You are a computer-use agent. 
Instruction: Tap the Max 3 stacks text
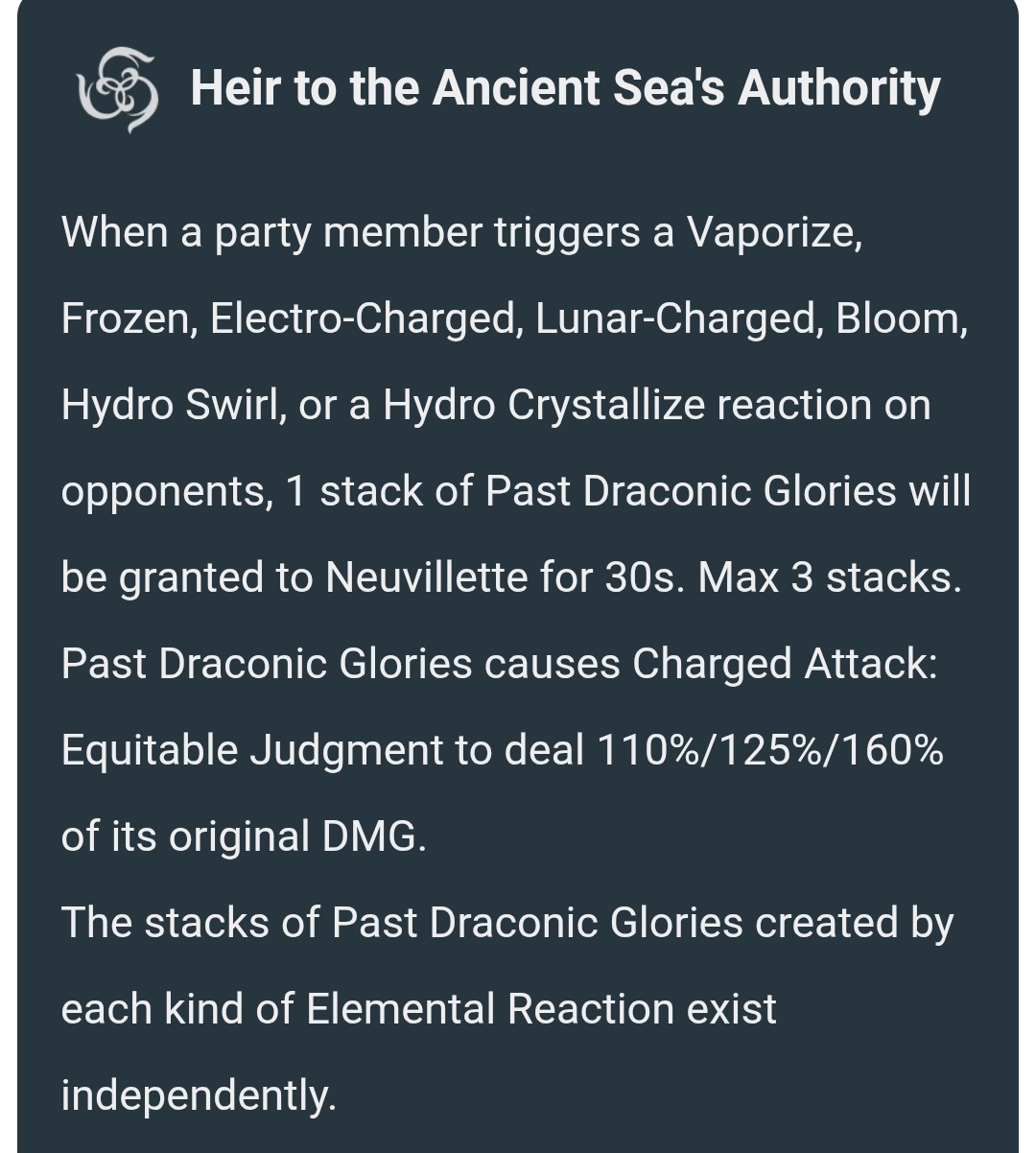830,577
